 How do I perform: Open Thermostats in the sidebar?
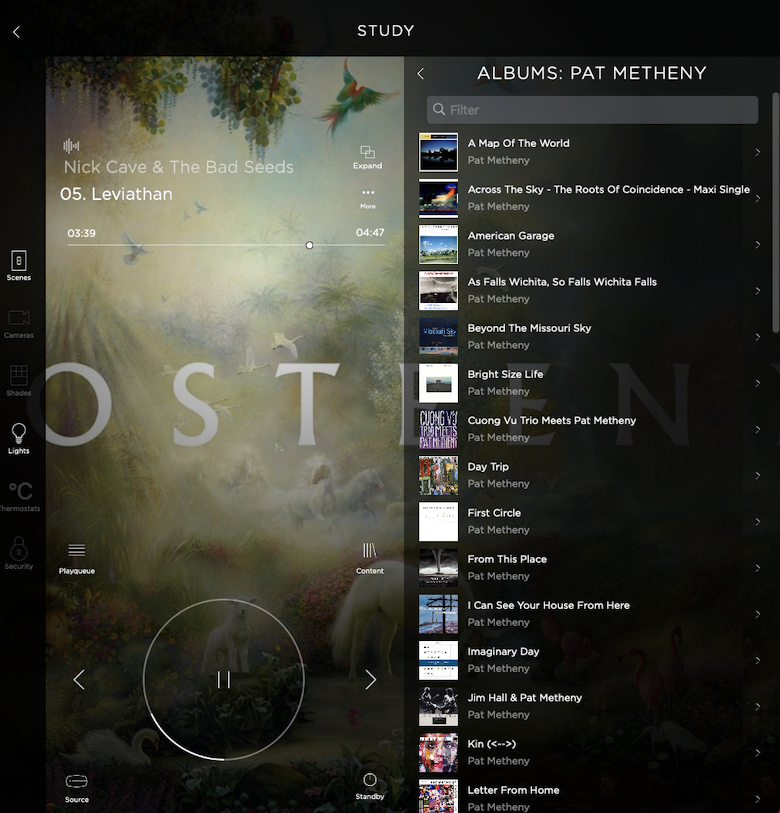click(x=20, y=495)
